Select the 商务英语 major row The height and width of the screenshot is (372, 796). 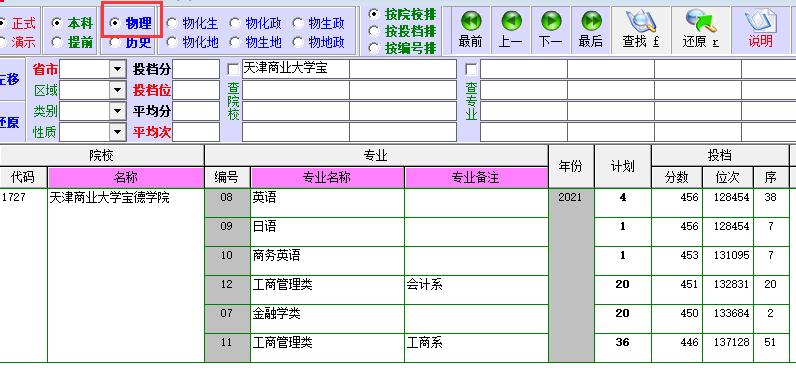[327, 261]
